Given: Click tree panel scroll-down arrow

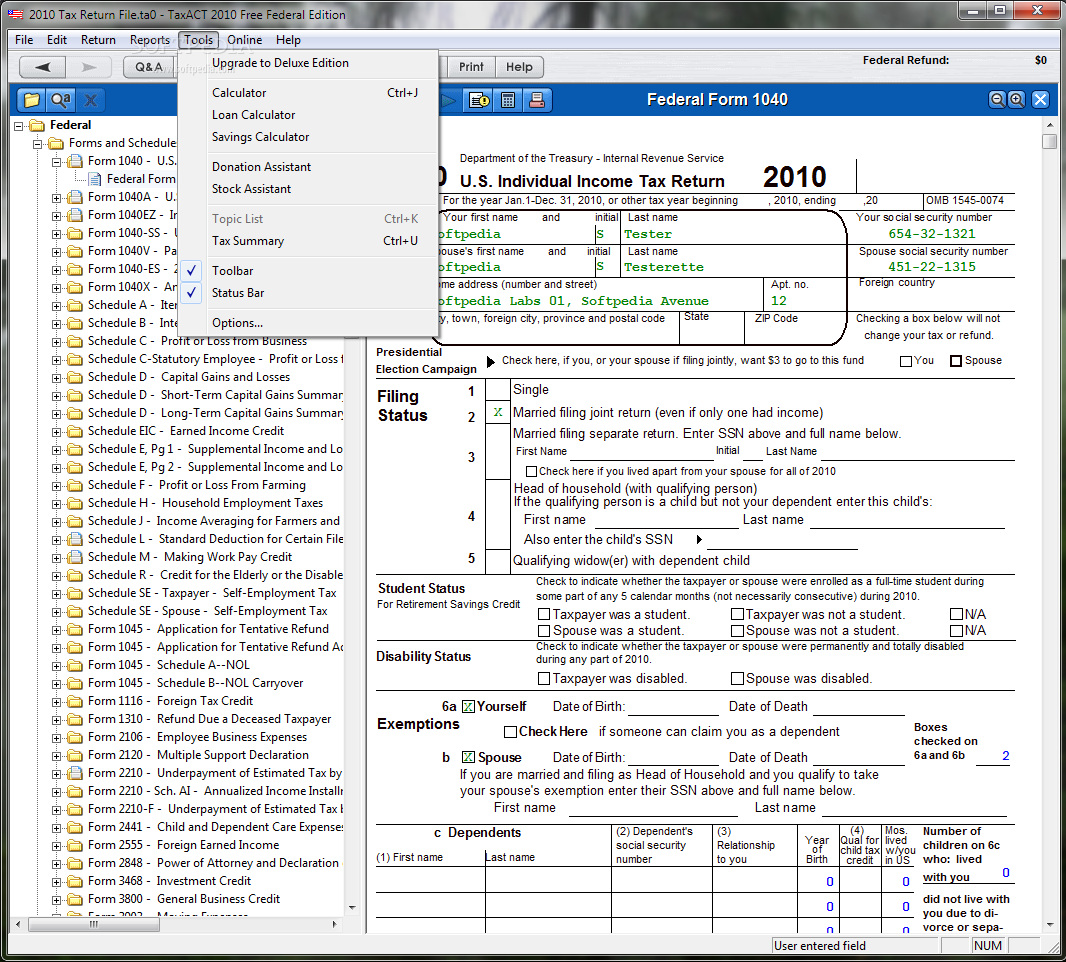Looking at the screenshot, I should point(352,908).
